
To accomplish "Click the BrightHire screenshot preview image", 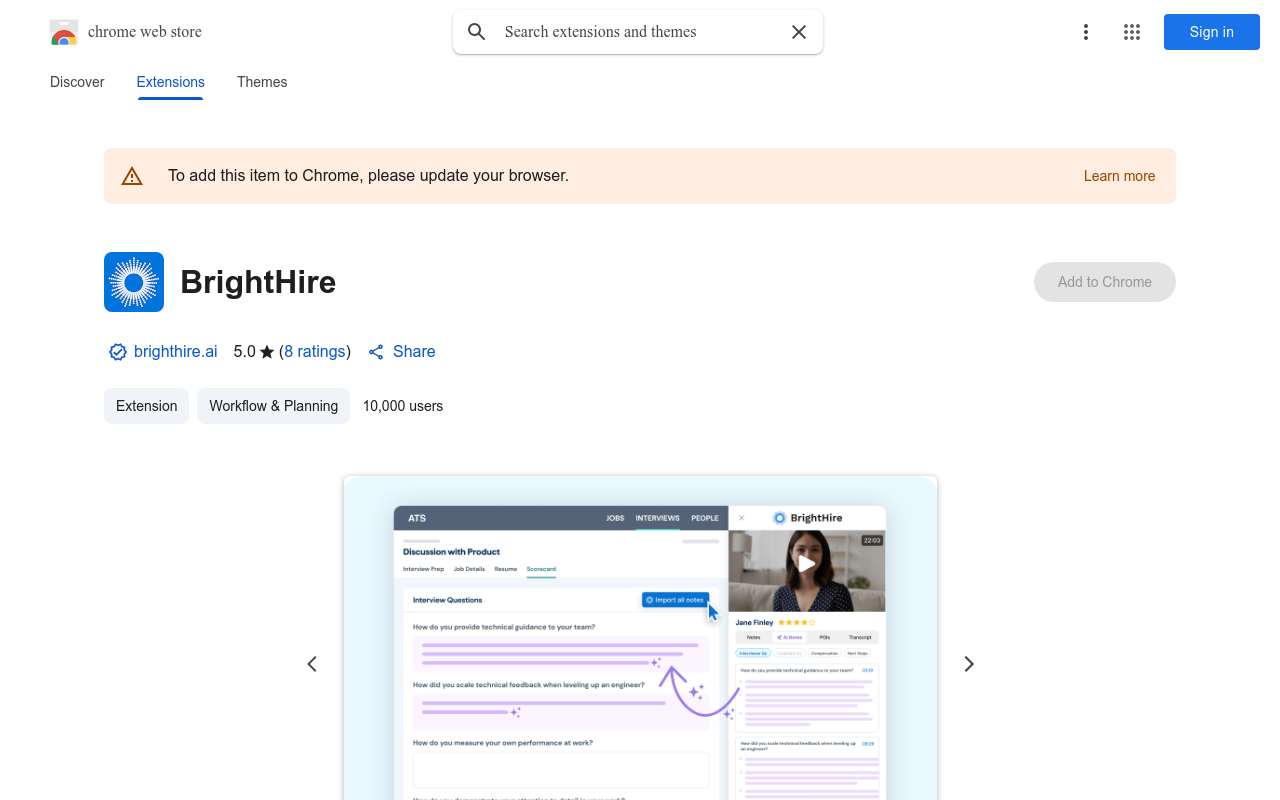I will click(640, 638).
